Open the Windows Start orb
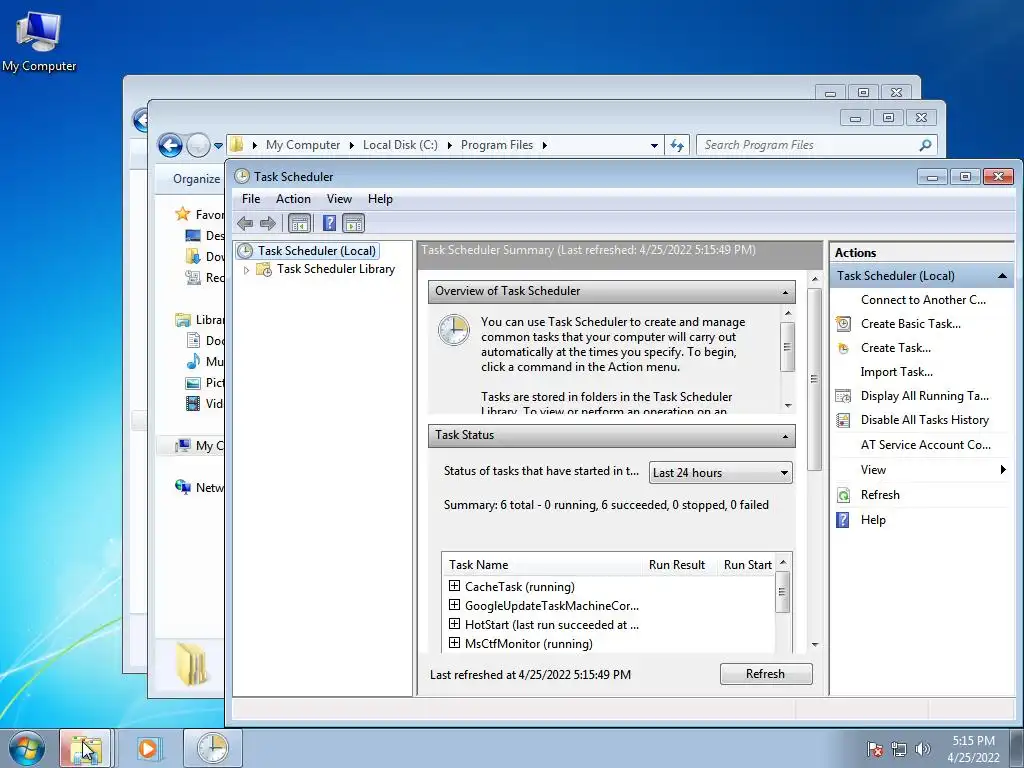Image resolution: width=1024 pixels, height=768 pixels. coord(27,748)
